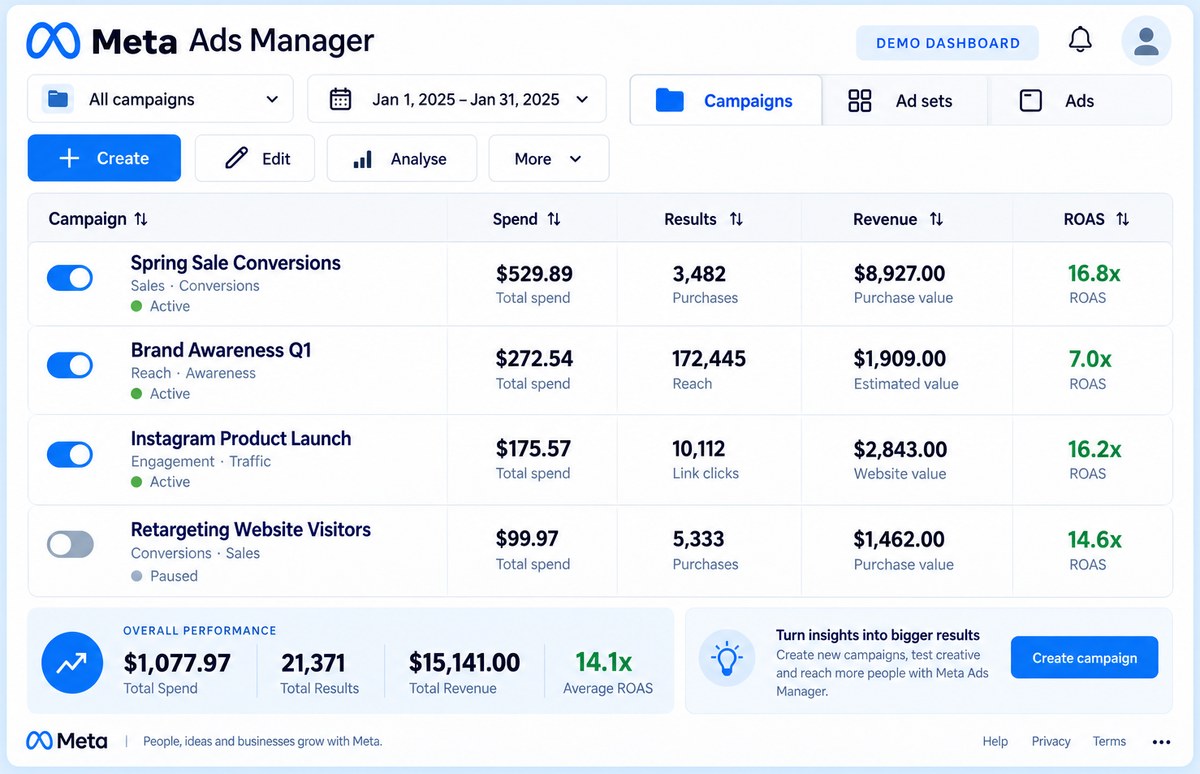Click the $1,077.97 Total Spend summary

(177, 662)
